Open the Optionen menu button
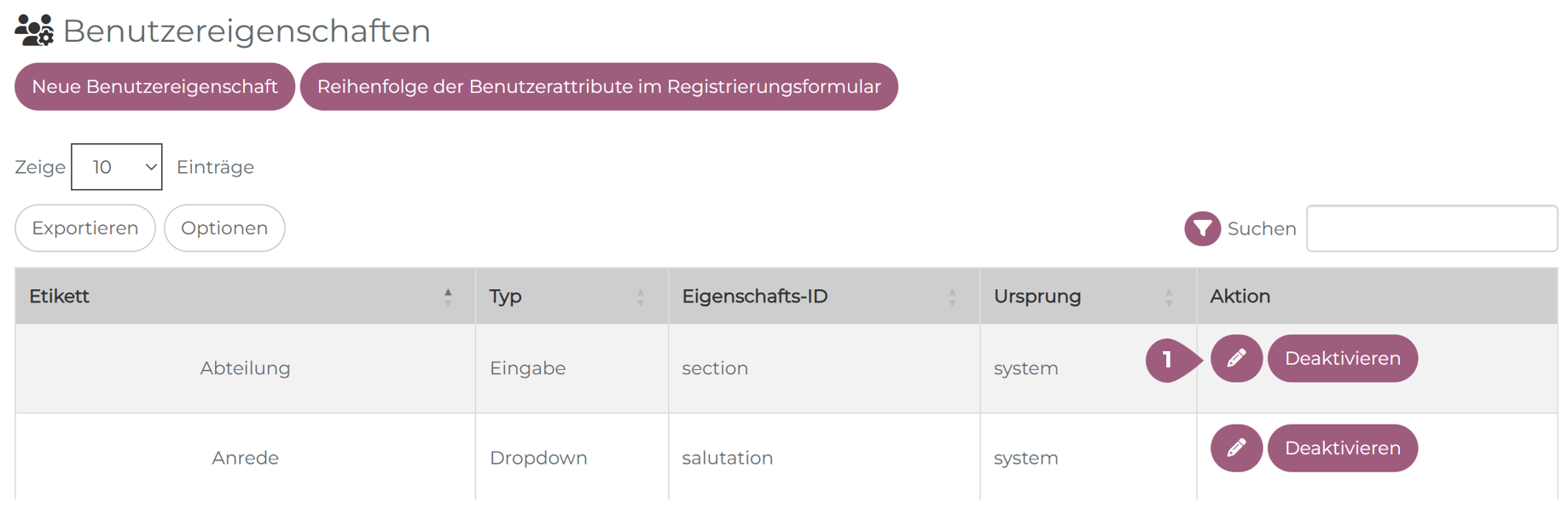 (224, 228)
